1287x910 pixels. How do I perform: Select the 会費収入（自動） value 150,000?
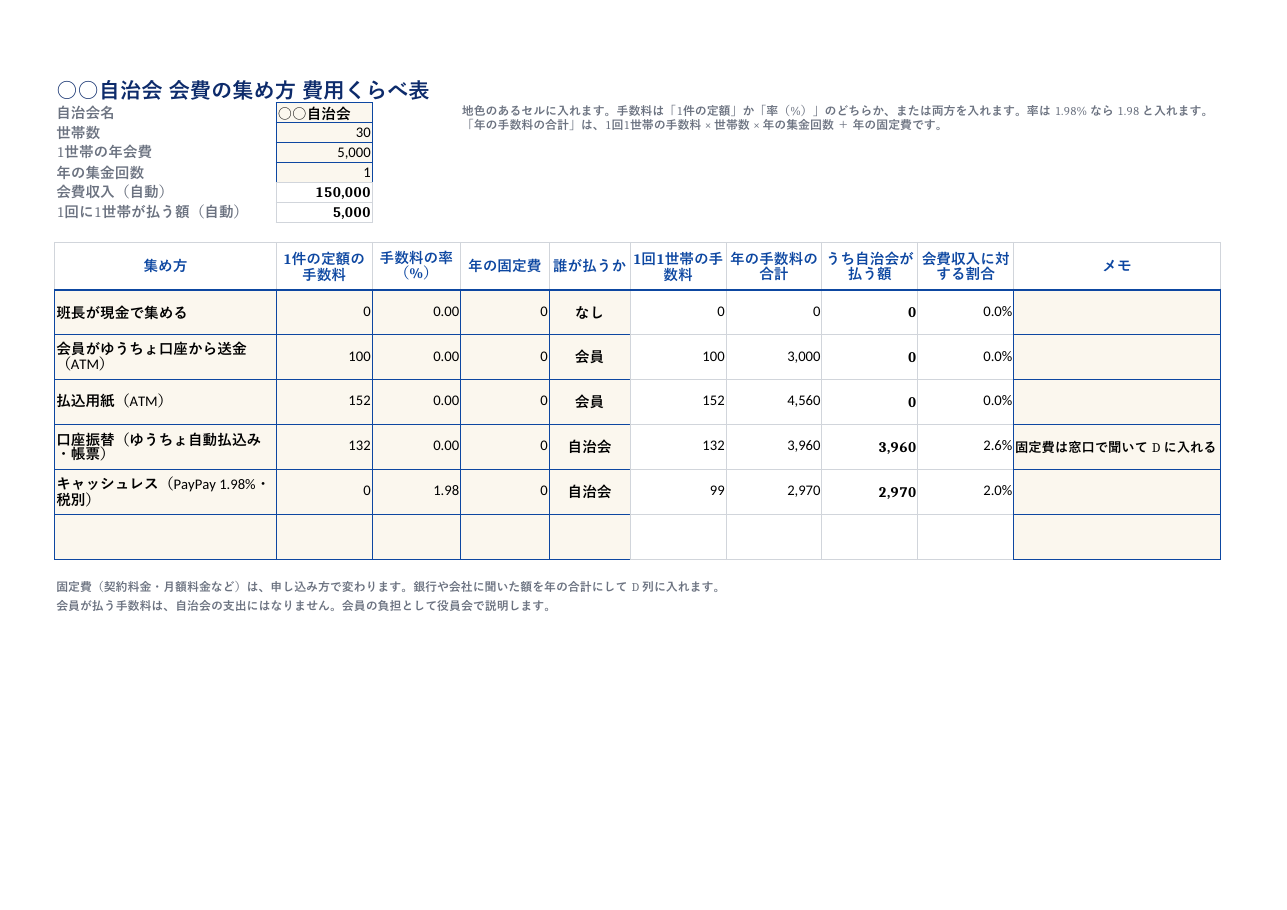pyautogui.click(x=324, y=193)
